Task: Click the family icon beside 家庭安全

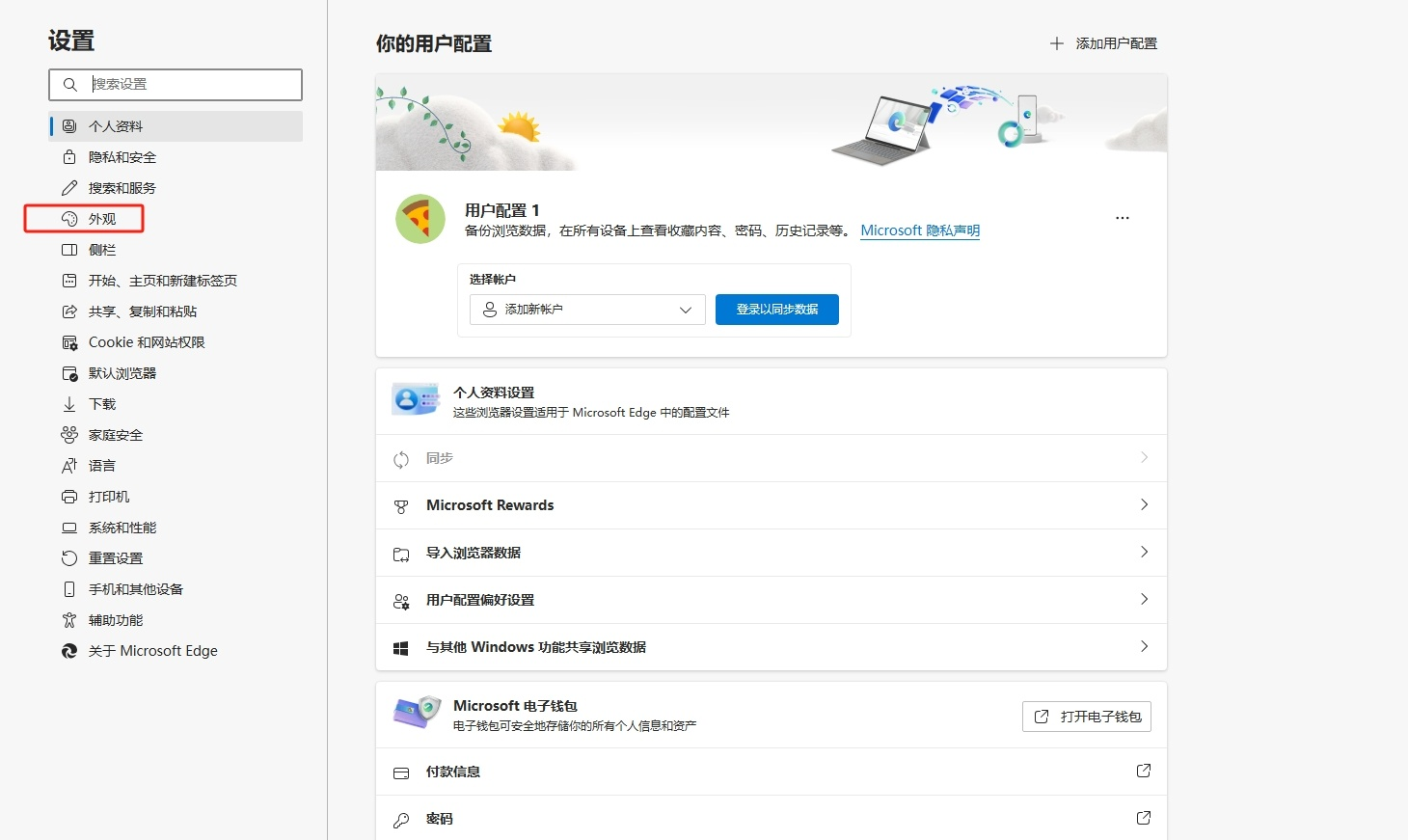Action: tap(69, 435)
